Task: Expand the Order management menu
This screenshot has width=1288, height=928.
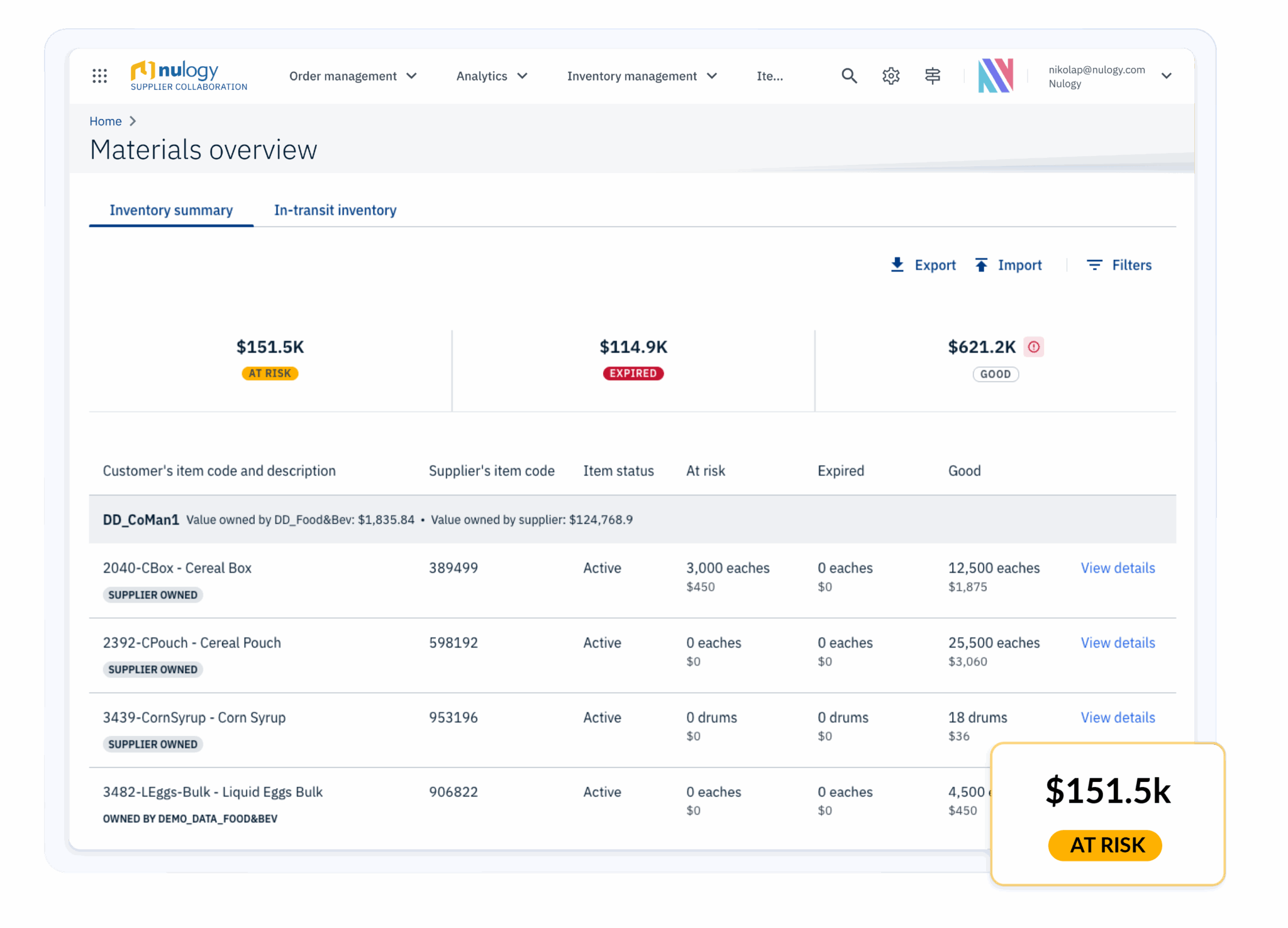Action: 353,76
